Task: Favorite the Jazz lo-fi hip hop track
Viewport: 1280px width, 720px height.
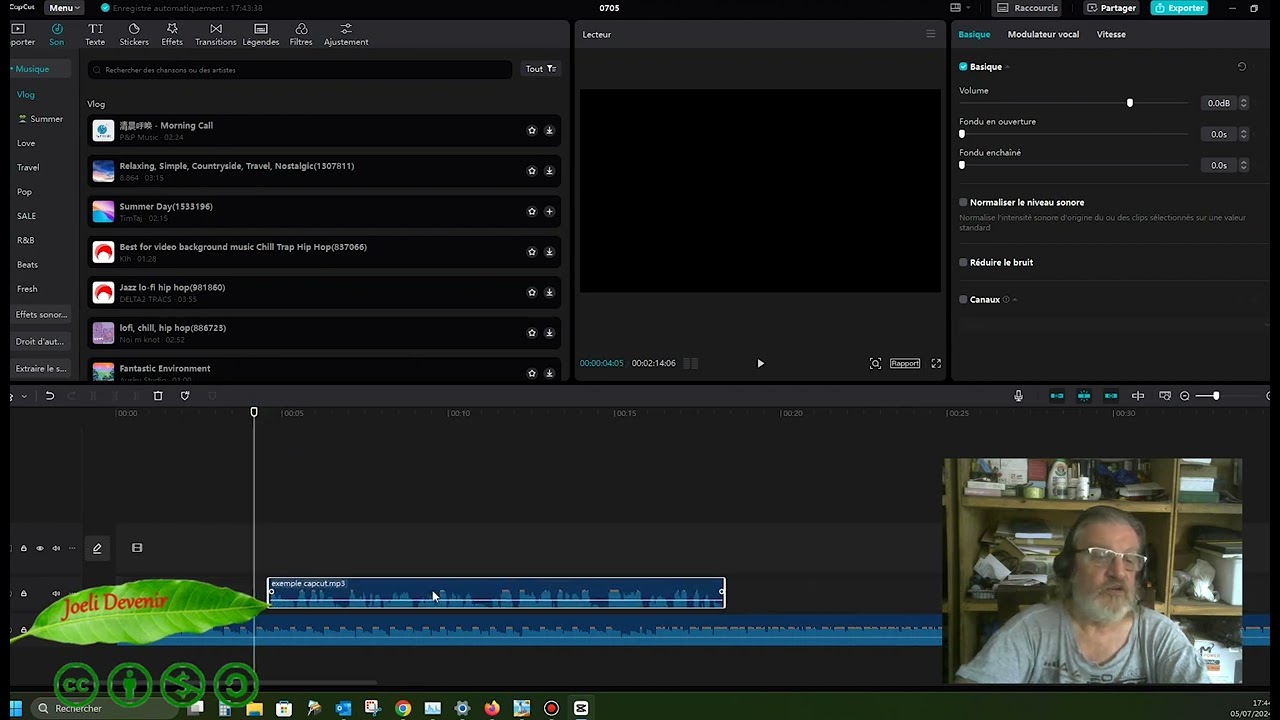Action: (x=532, y=292)
